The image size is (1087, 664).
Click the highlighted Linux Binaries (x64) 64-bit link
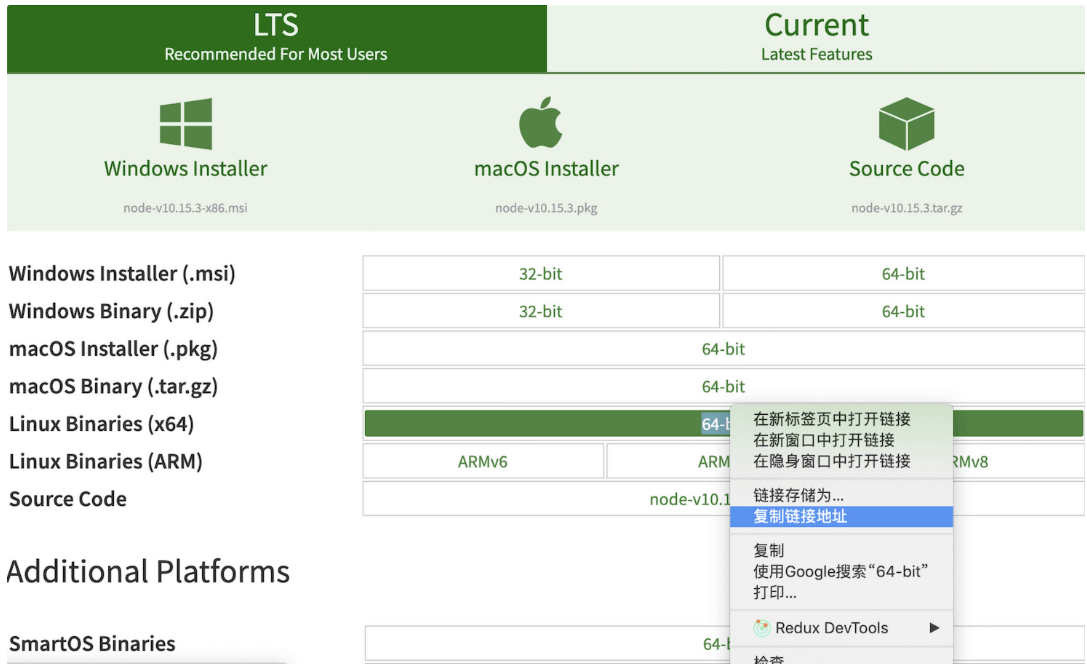[x=546, y=423]
